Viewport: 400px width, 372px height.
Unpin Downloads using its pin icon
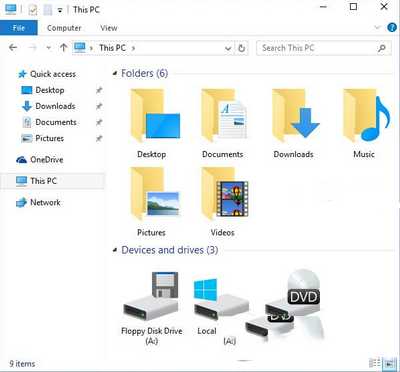click(x=99, y=106)
